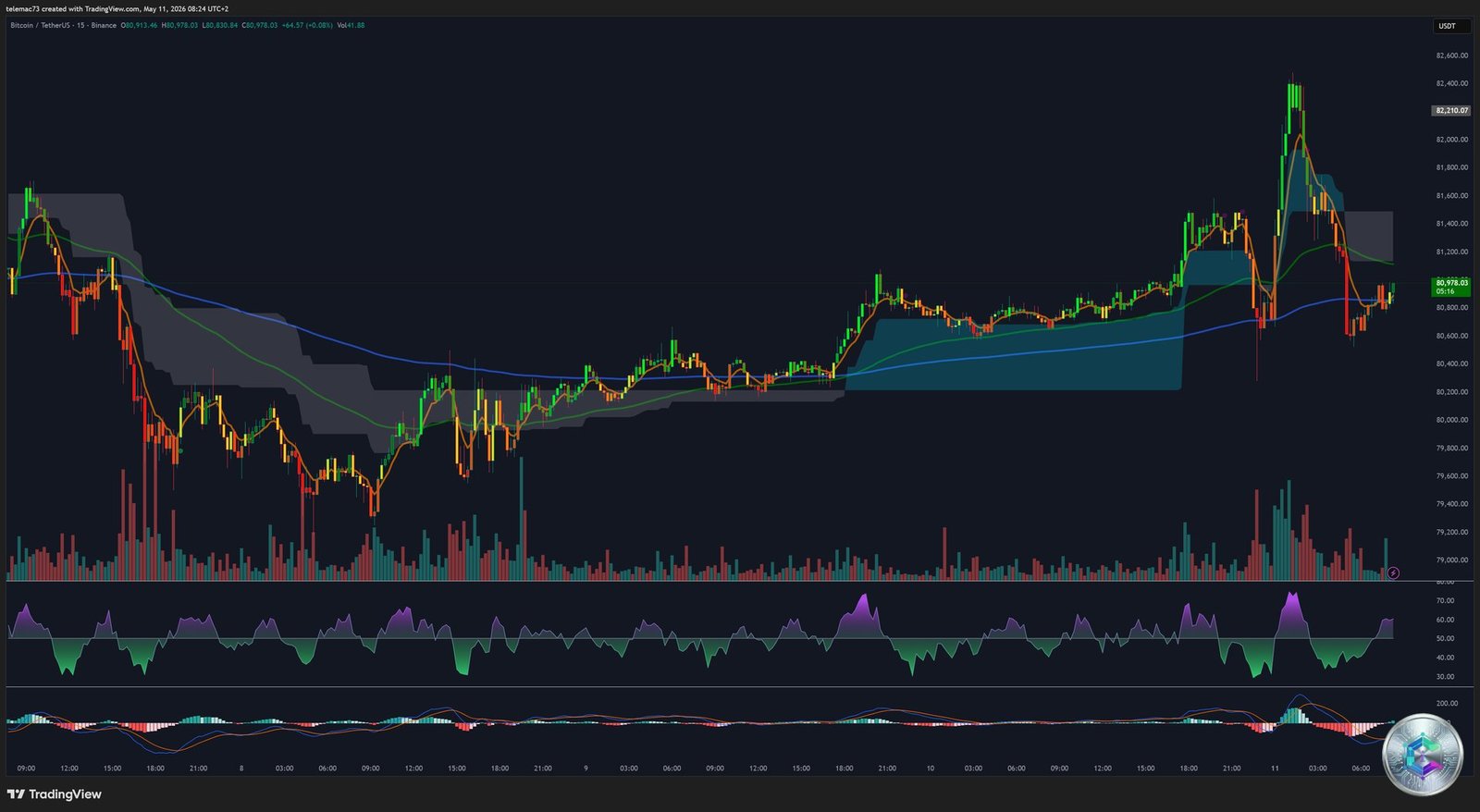1480x812 pixels.
Task: Click the 82,400.00 price scale label
Action: tap(1451, 83)
